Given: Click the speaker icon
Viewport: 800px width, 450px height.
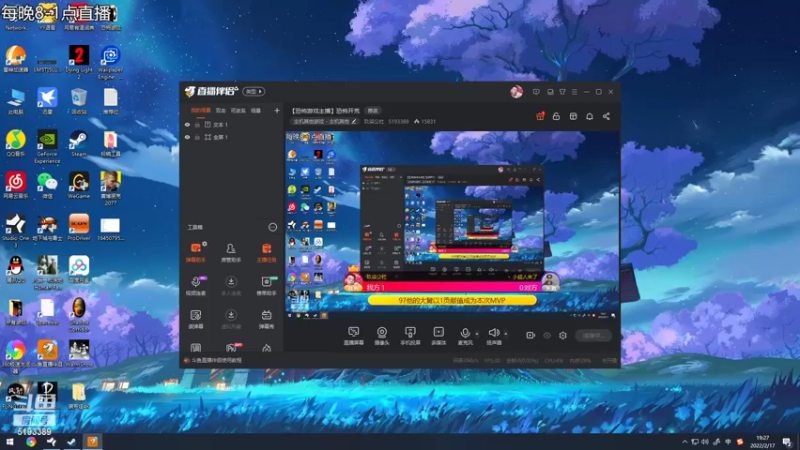Looking at the screenshot, I should (x=493, y=333).
